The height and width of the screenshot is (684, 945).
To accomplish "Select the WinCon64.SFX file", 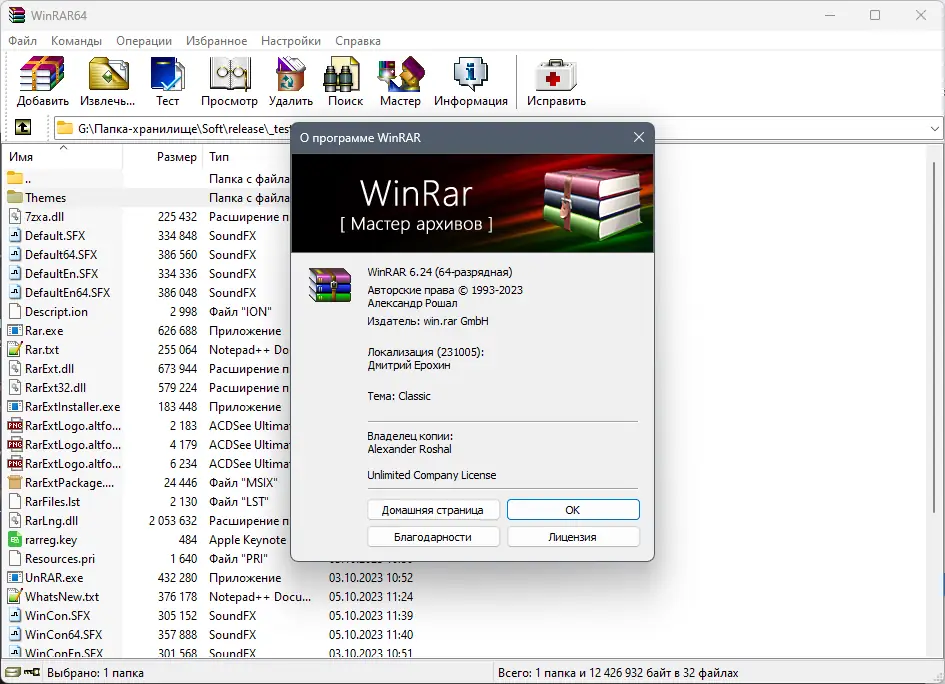I will (63, 634).
